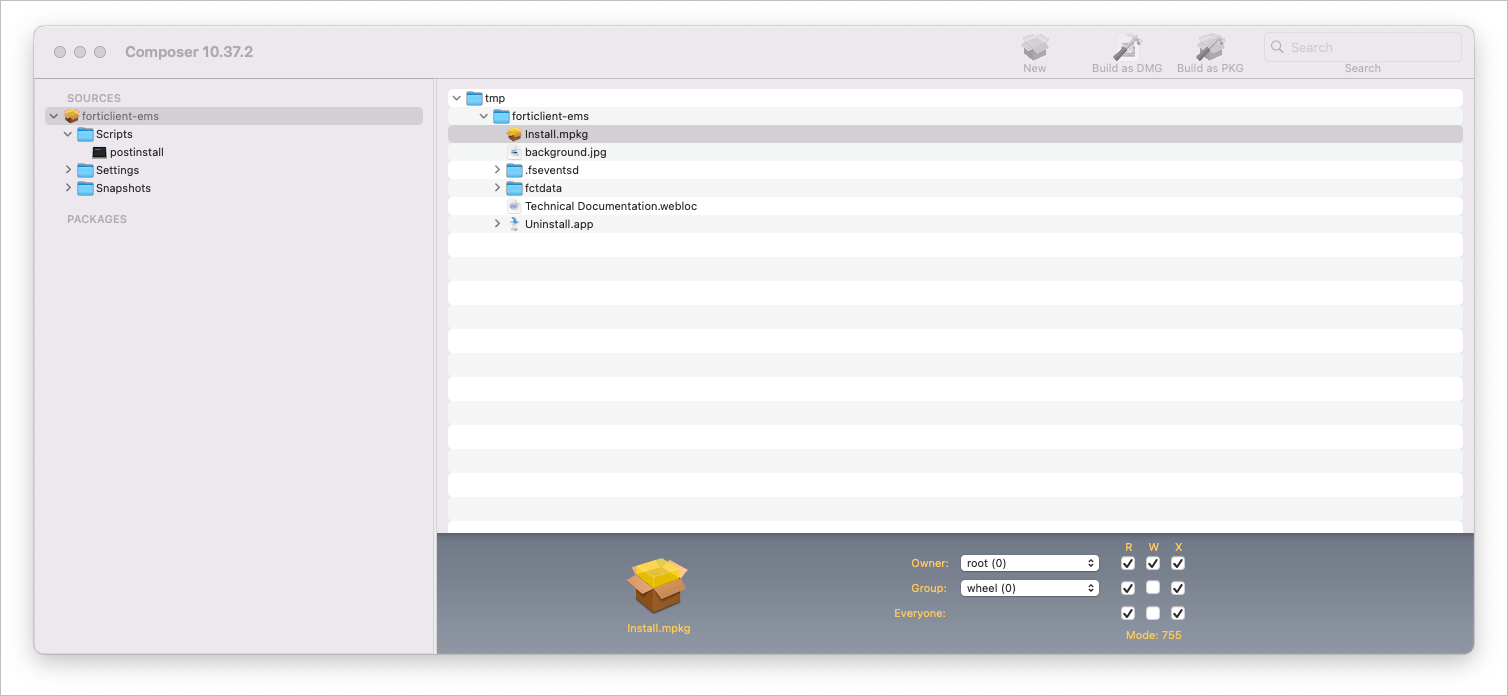Viewport: 1508px width, 696px height.
Task: Click the Scripts label in sidebar
Action: tap(114, 134)
